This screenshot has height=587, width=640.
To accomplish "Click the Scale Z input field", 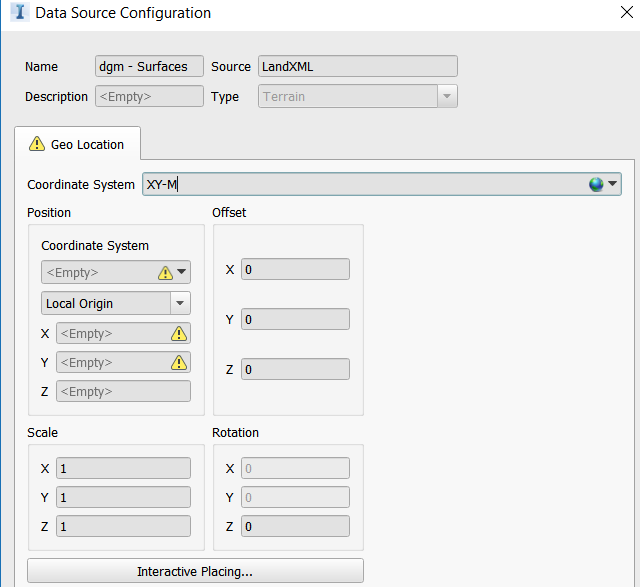I will tap(123, 526).
